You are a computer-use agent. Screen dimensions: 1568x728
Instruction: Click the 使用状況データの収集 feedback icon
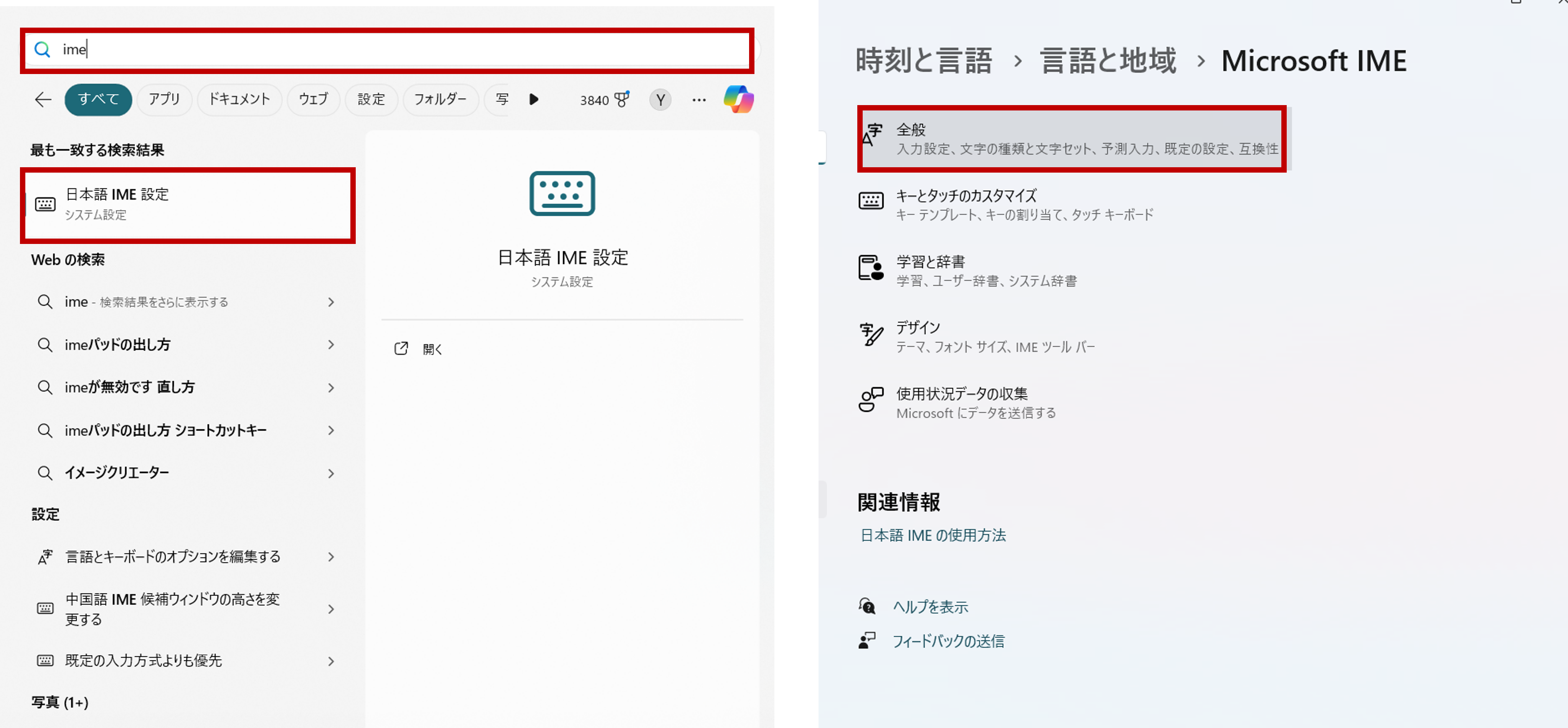coord(870,400)
